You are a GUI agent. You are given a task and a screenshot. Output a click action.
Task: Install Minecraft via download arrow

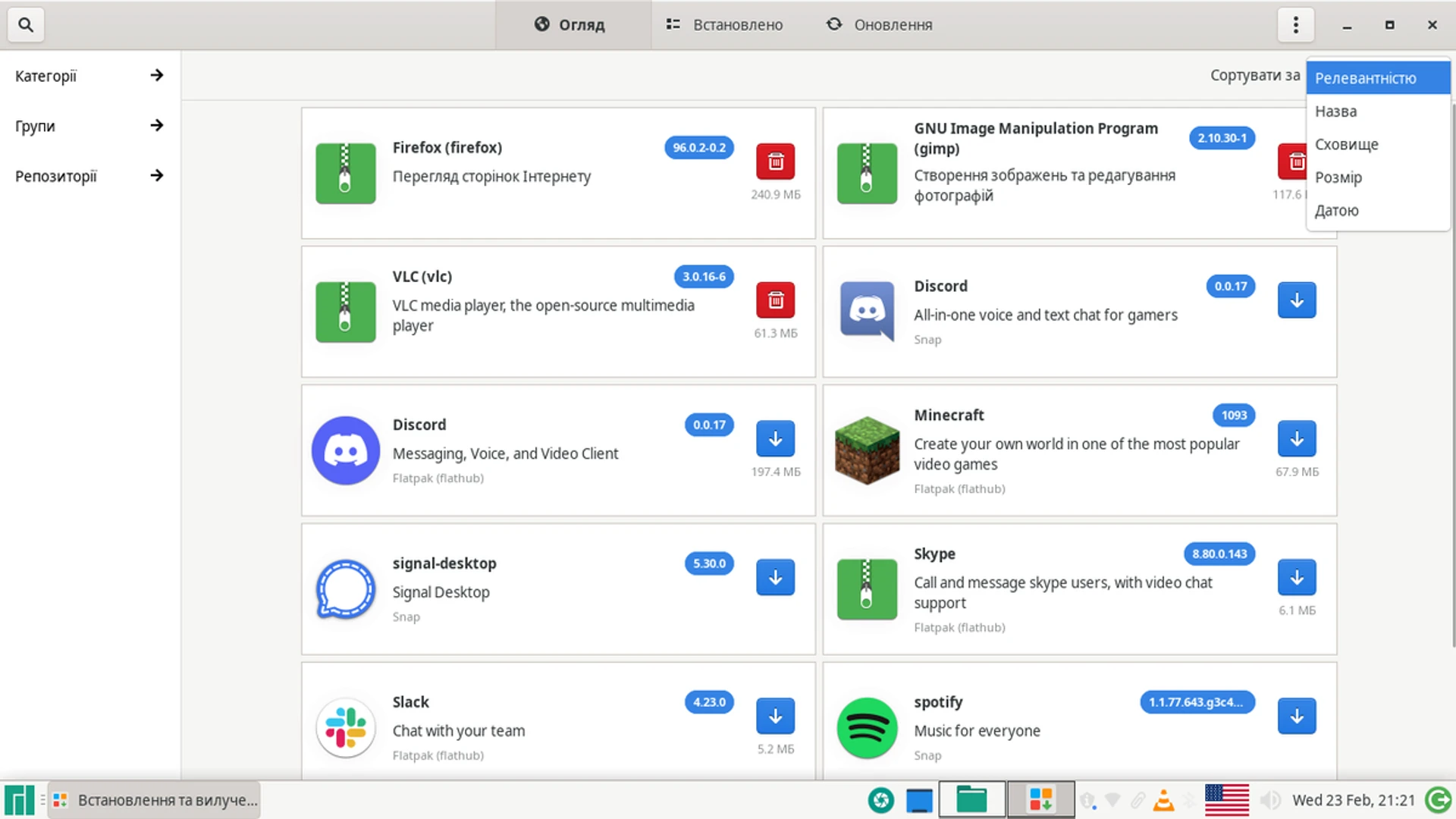[x=1297, y=438]
